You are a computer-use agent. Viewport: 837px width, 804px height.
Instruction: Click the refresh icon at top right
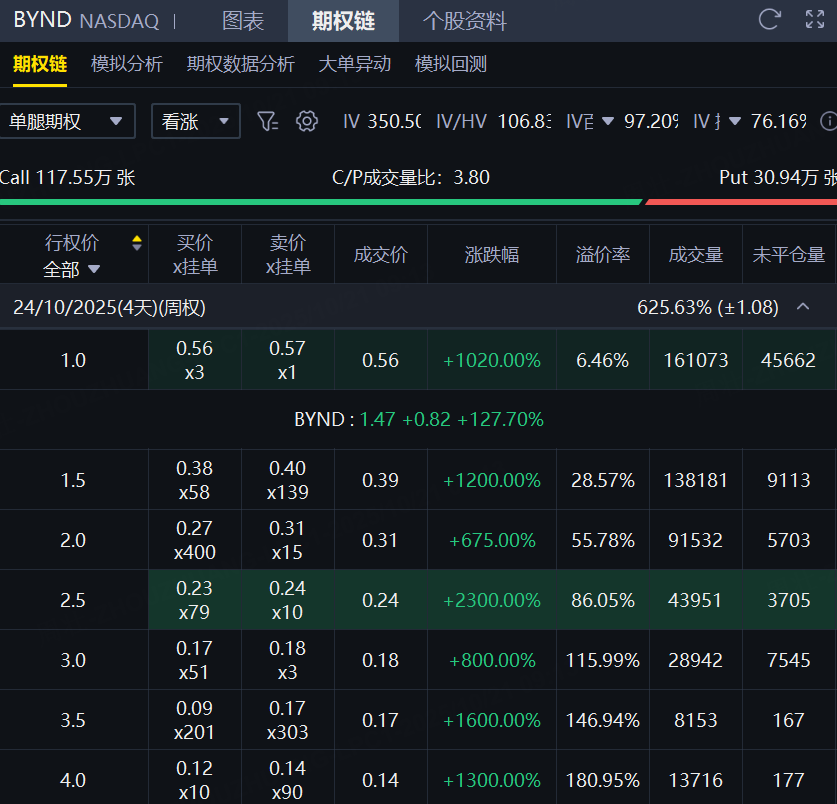(769, 19)
